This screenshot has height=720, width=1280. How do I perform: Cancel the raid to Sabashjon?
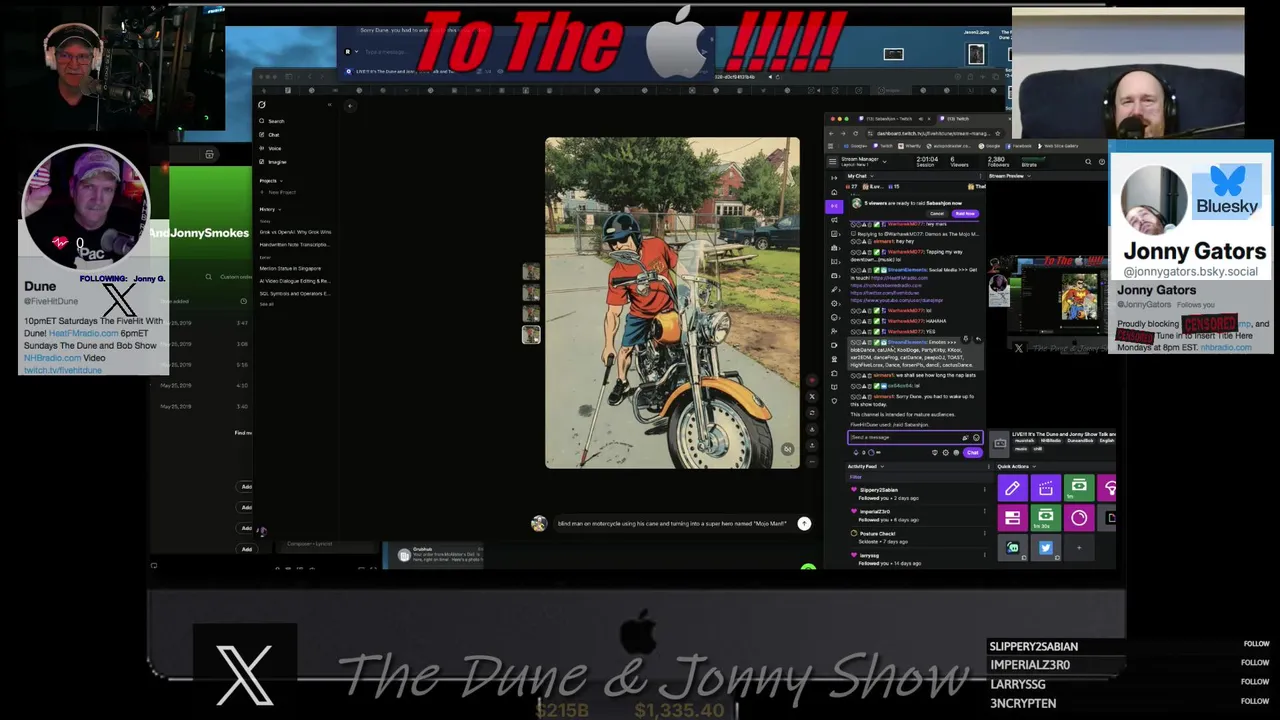tap(937, 214)
